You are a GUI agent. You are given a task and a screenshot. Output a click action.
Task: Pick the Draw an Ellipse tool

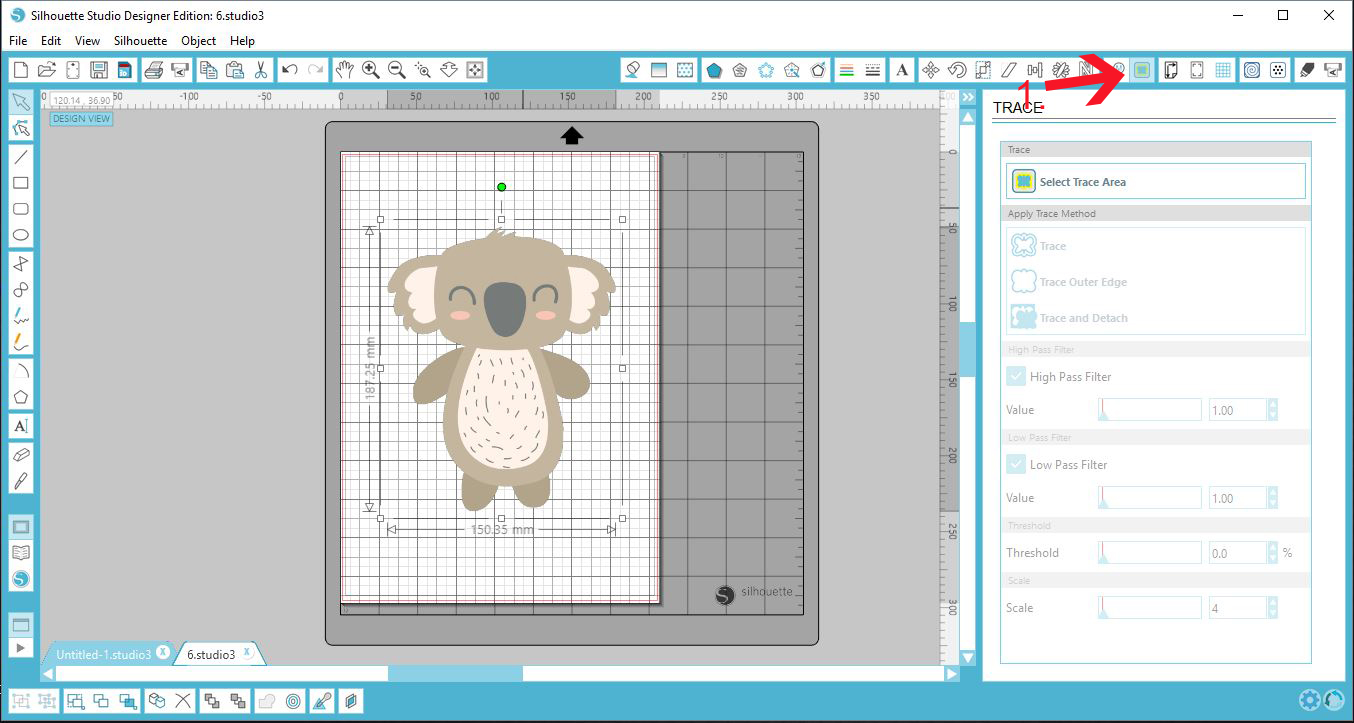tap(20, 235)
